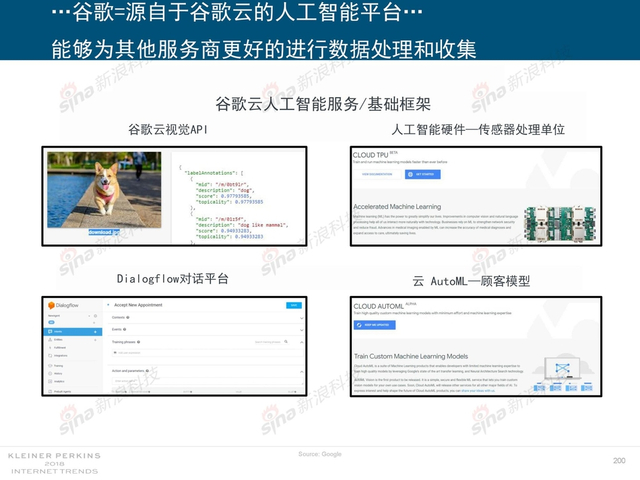Image resolution: width=640 pixels, height=480 pixels.
Task: Expand the Contexts section chevron
Action: pyautogui.click(x=302, y=318)
